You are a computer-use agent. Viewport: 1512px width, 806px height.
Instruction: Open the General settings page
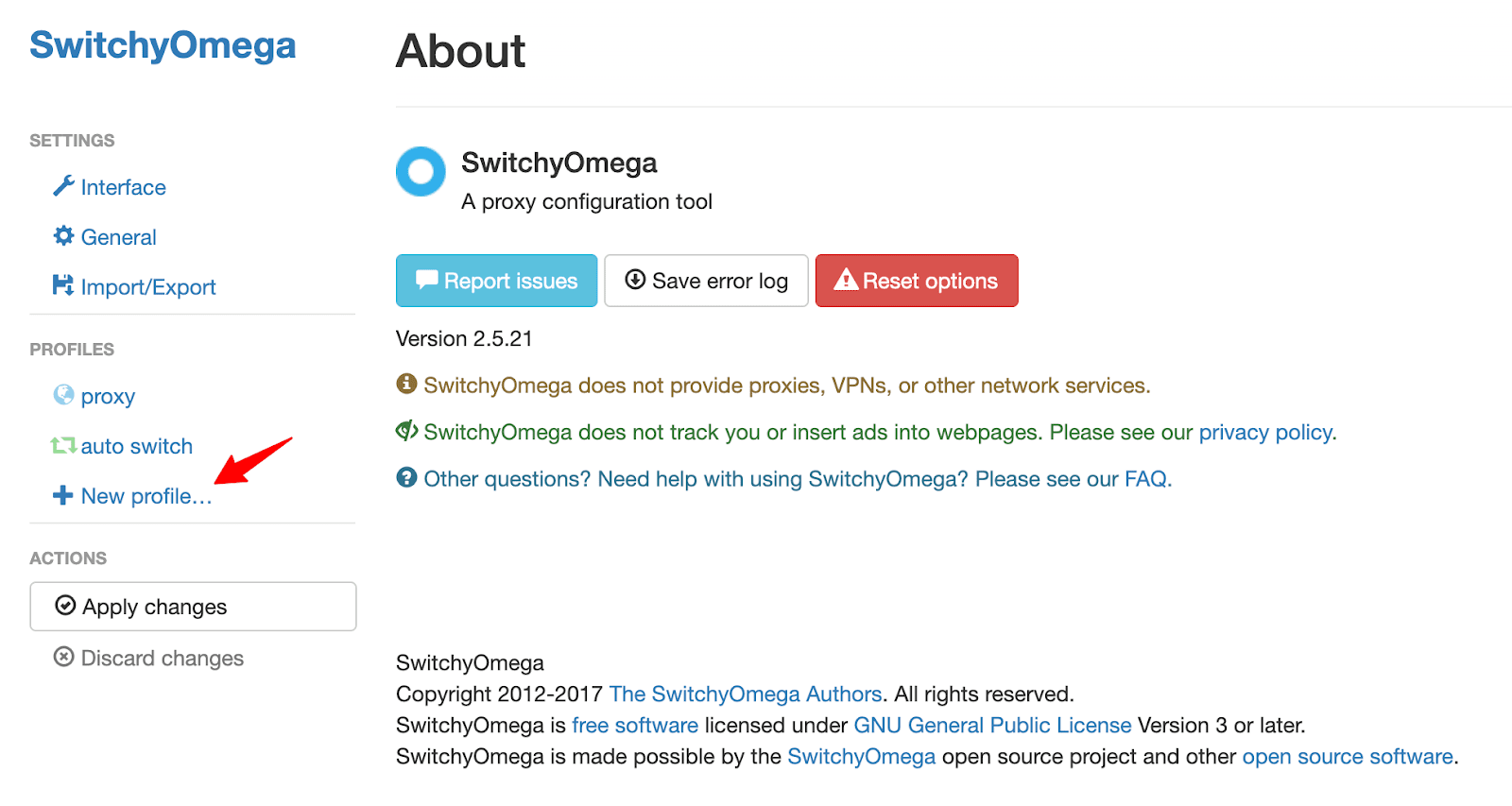(x=118, y=237)
